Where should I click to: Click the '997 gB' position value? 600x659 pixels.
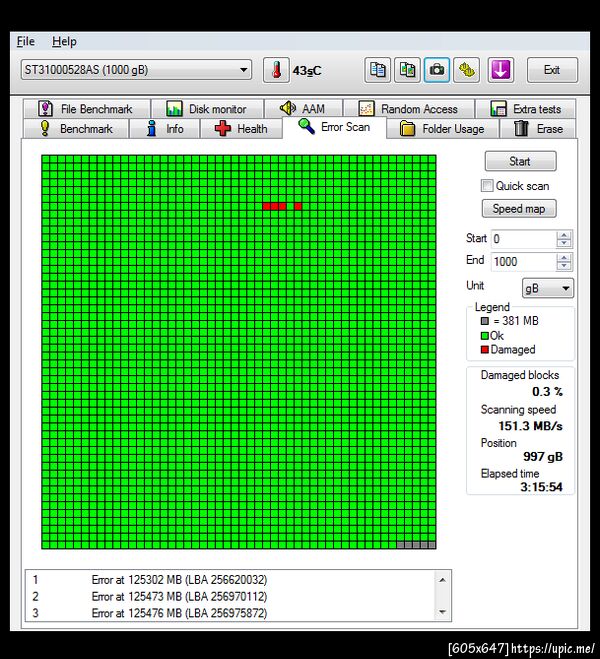click(543, 456)
